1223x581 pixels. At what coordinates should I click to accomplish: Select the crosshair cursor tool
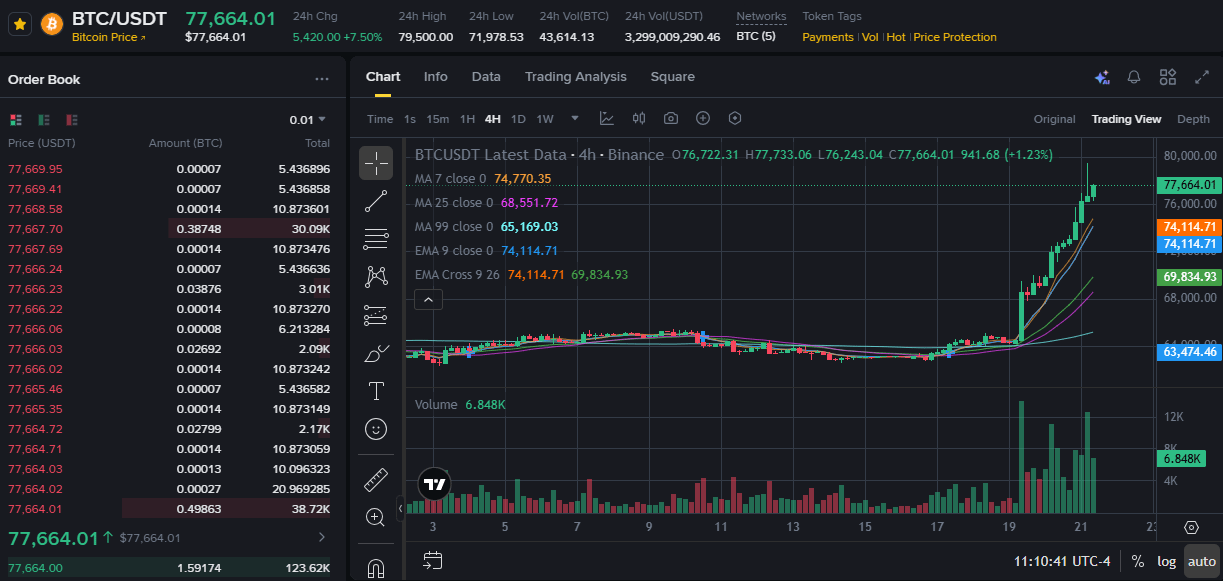pos(376,162)
